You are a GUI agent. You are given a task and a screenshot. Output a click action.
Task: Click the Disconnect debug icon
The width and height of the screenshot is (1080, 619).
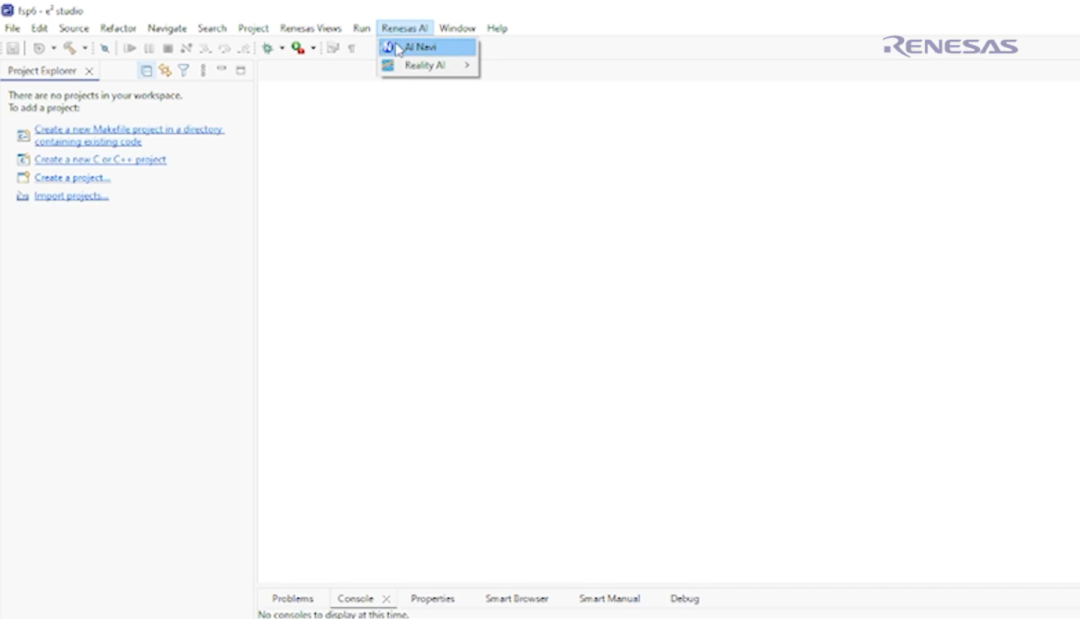(x=186, y=48)
